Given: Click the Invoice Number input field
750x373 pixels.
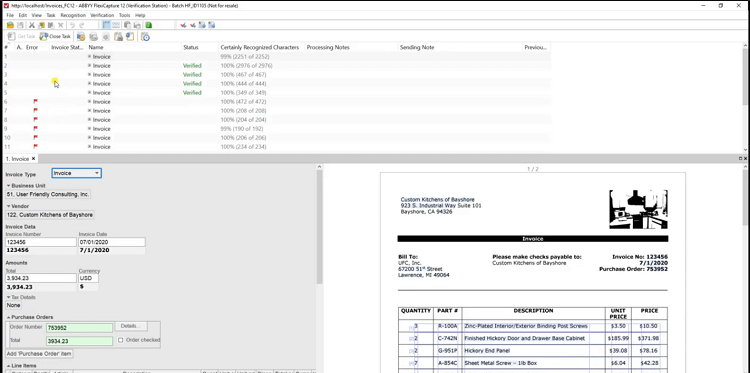Looking at the screenshot, I should pos(41,242).
